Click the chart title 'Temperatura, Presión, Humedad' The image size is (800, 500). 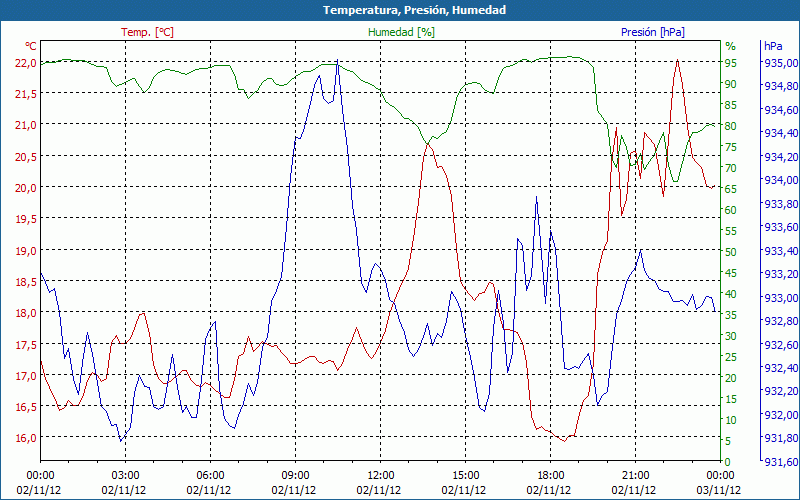414,10
